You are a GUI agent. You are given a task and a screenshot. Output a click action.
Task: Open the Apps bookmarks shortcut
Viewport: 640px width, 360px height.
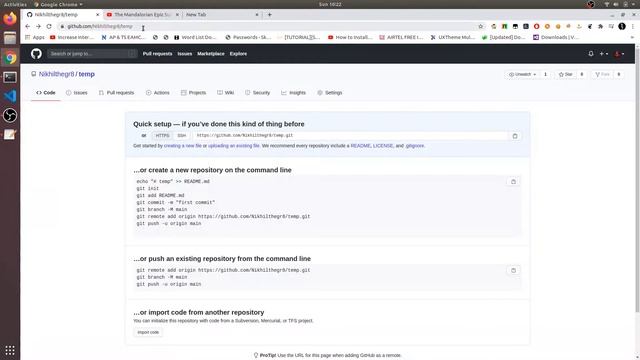[x=35, y=37]
